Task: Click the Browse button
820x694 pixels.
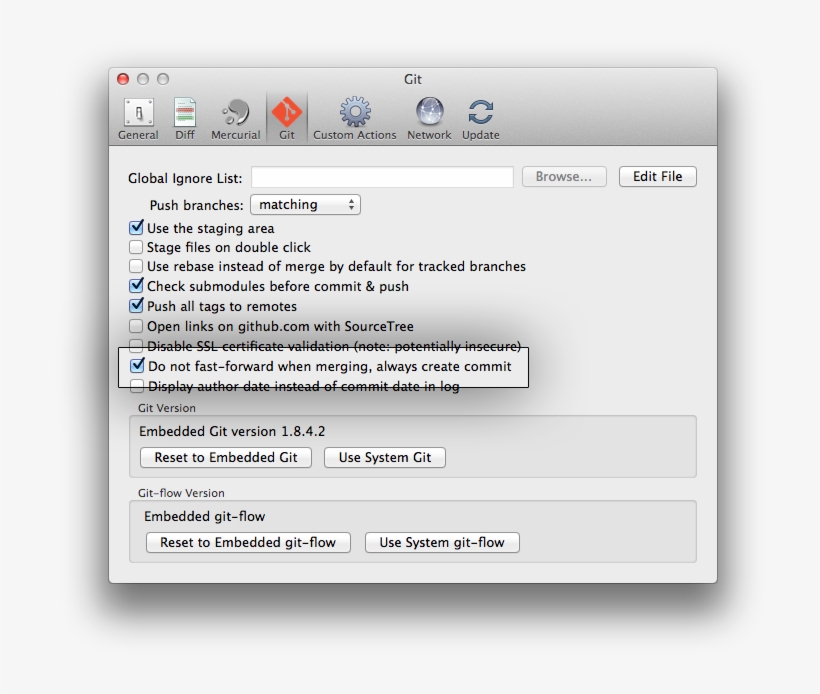Action: tap(563, 176)
